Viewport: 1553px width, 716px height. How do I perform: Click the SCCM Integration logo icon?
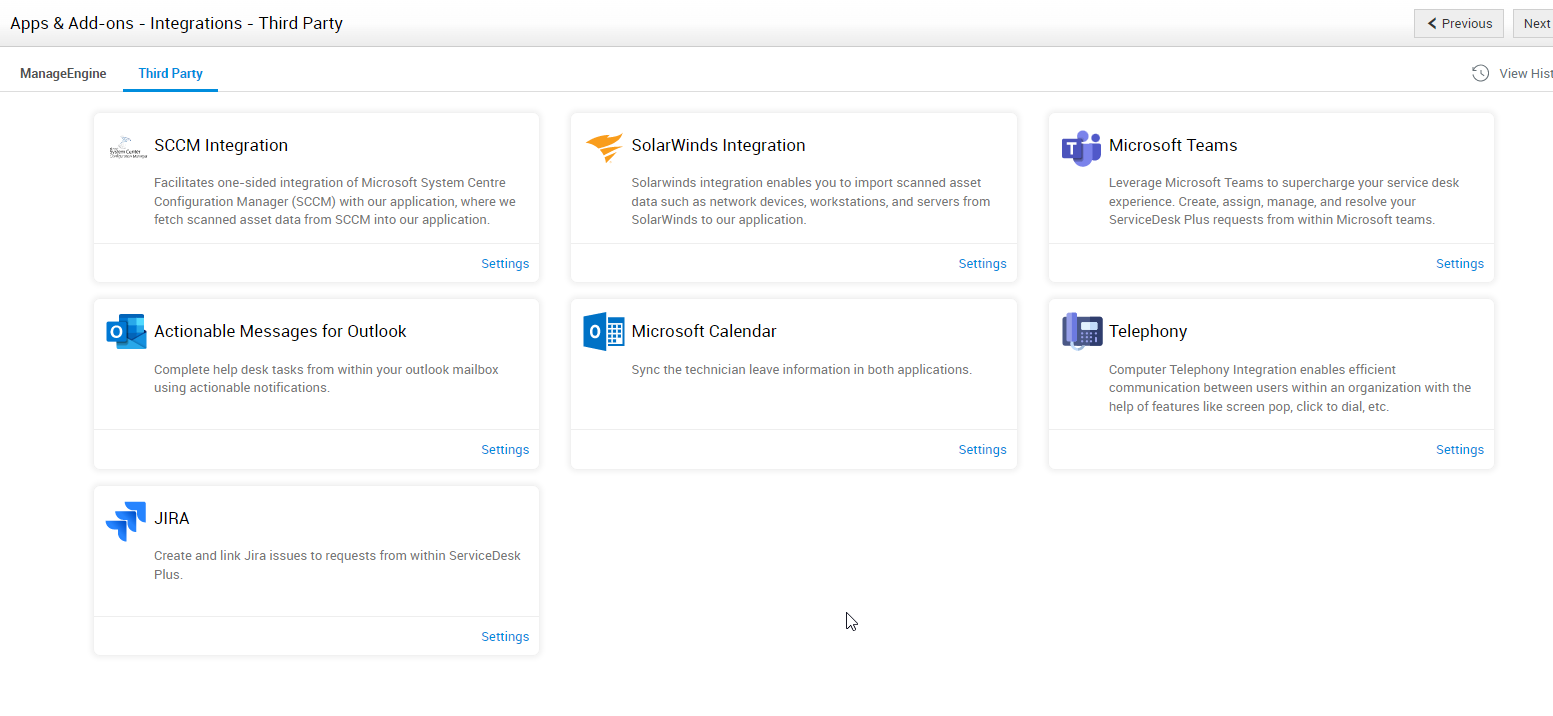tap(127, 148)
